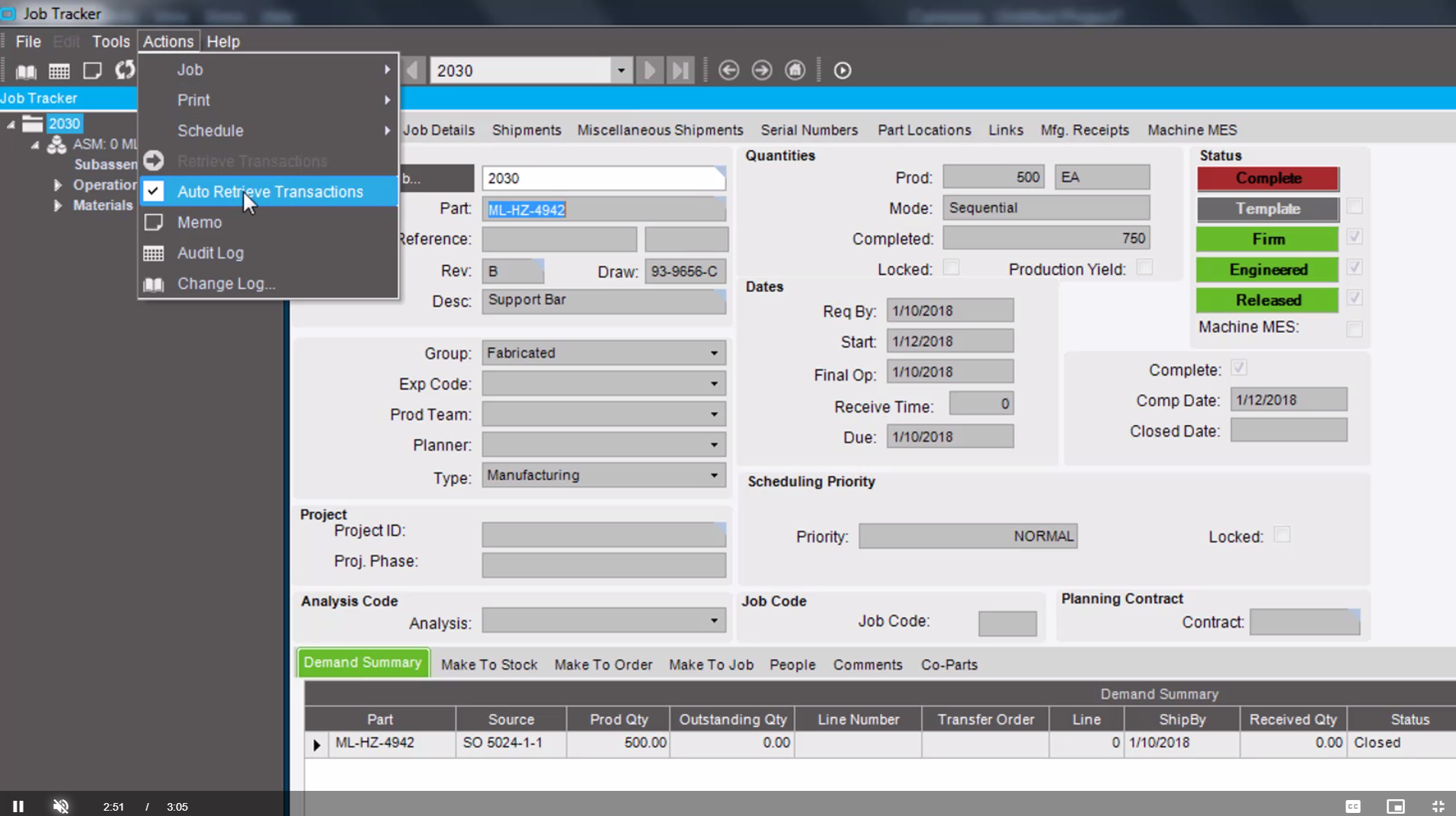Navigate back using the circular left arrow icon
This screenshot has height=816, width=1456.
point(728,69)
